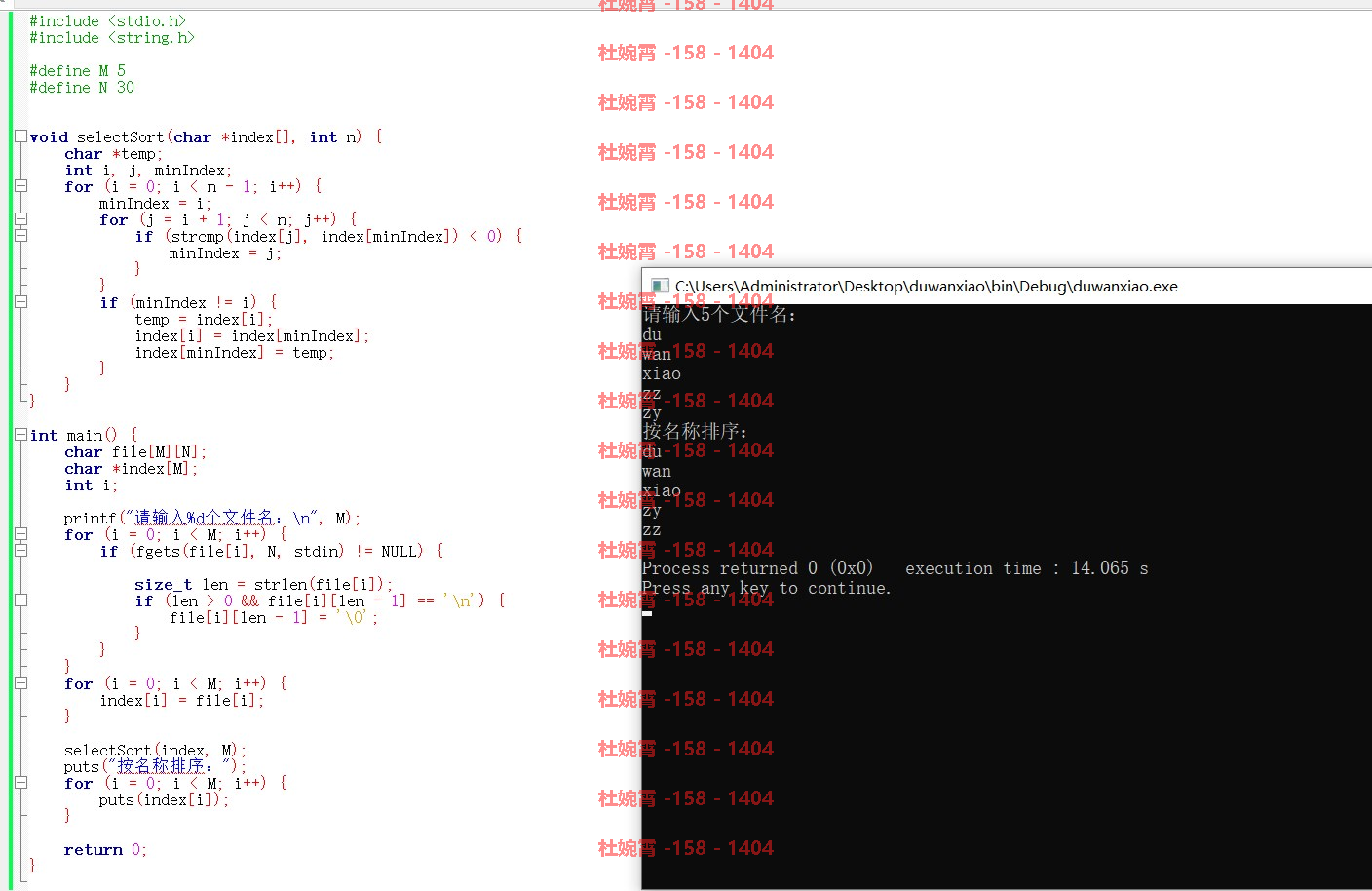1372x891 pixels.
Task: Collapse the selectSort function fold marker
Action: (20, 136)
